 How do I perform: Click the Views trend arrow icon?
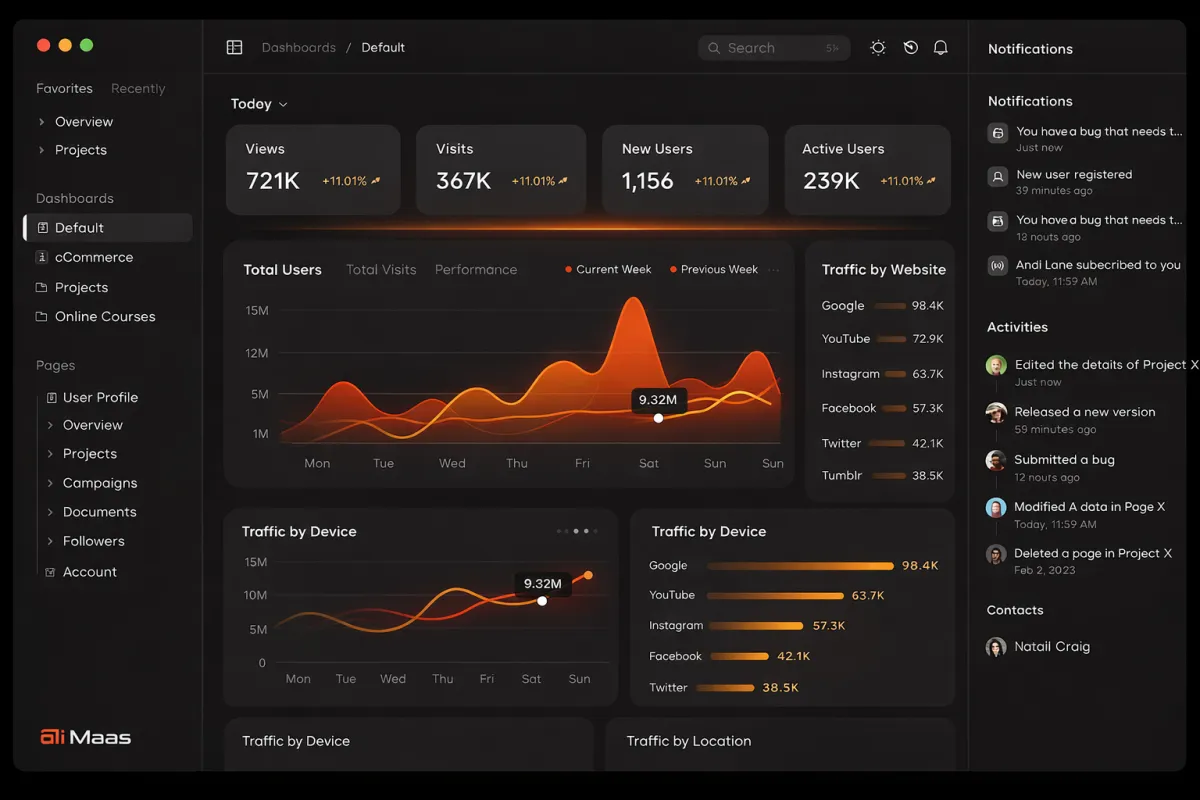(x=376, y=181)
